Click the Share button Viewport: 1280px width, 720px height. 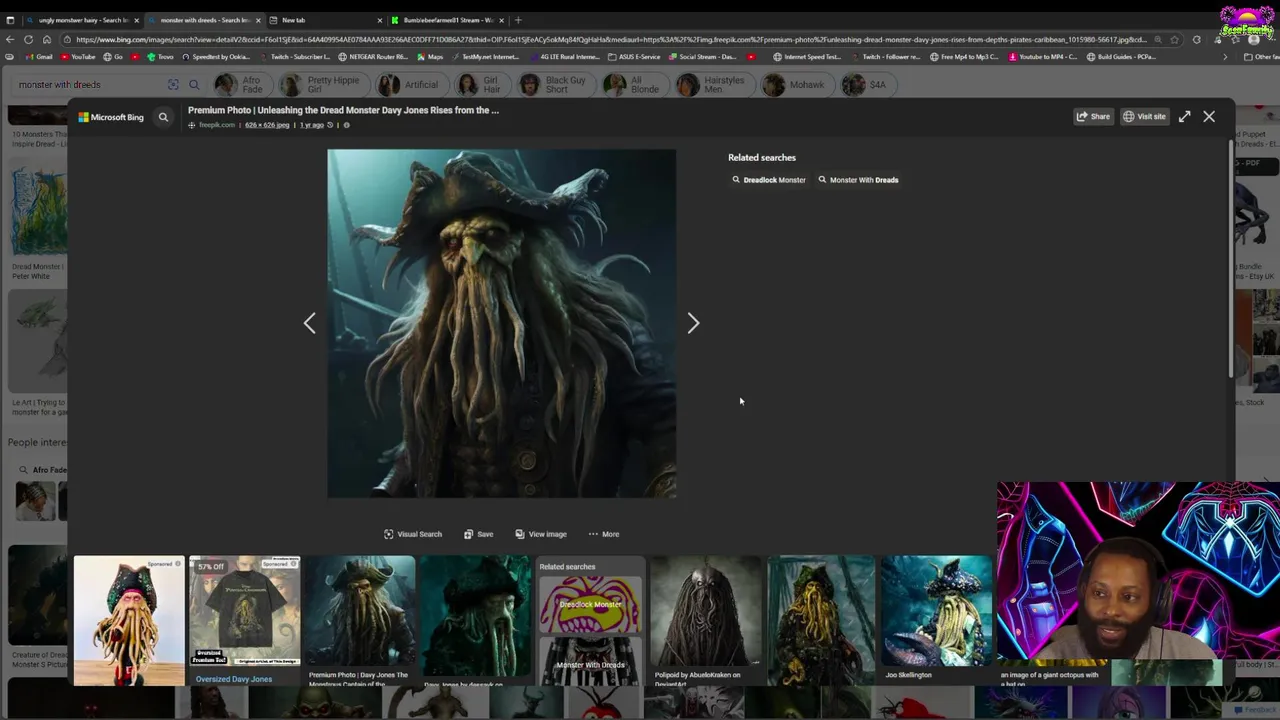[x=1093, y=117]
